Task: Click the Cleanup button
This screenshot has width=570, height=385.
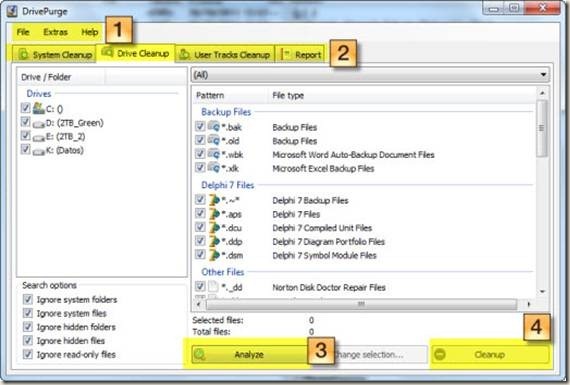Action: (x=490, y=354)
